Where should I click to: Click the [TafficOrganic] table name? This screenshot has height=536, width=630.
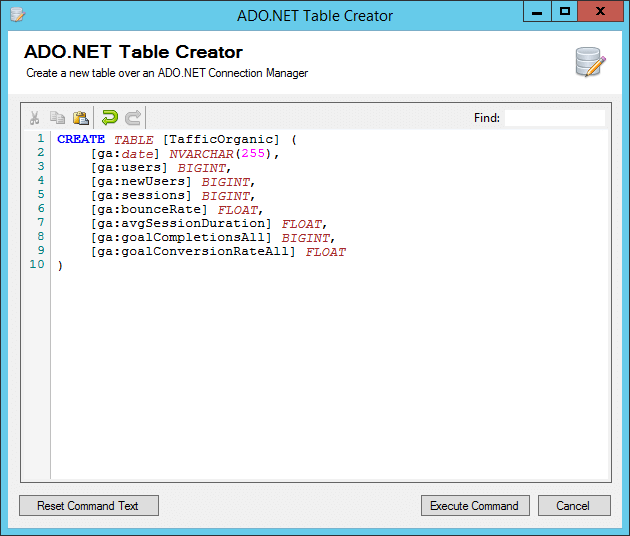coord(221,139)
